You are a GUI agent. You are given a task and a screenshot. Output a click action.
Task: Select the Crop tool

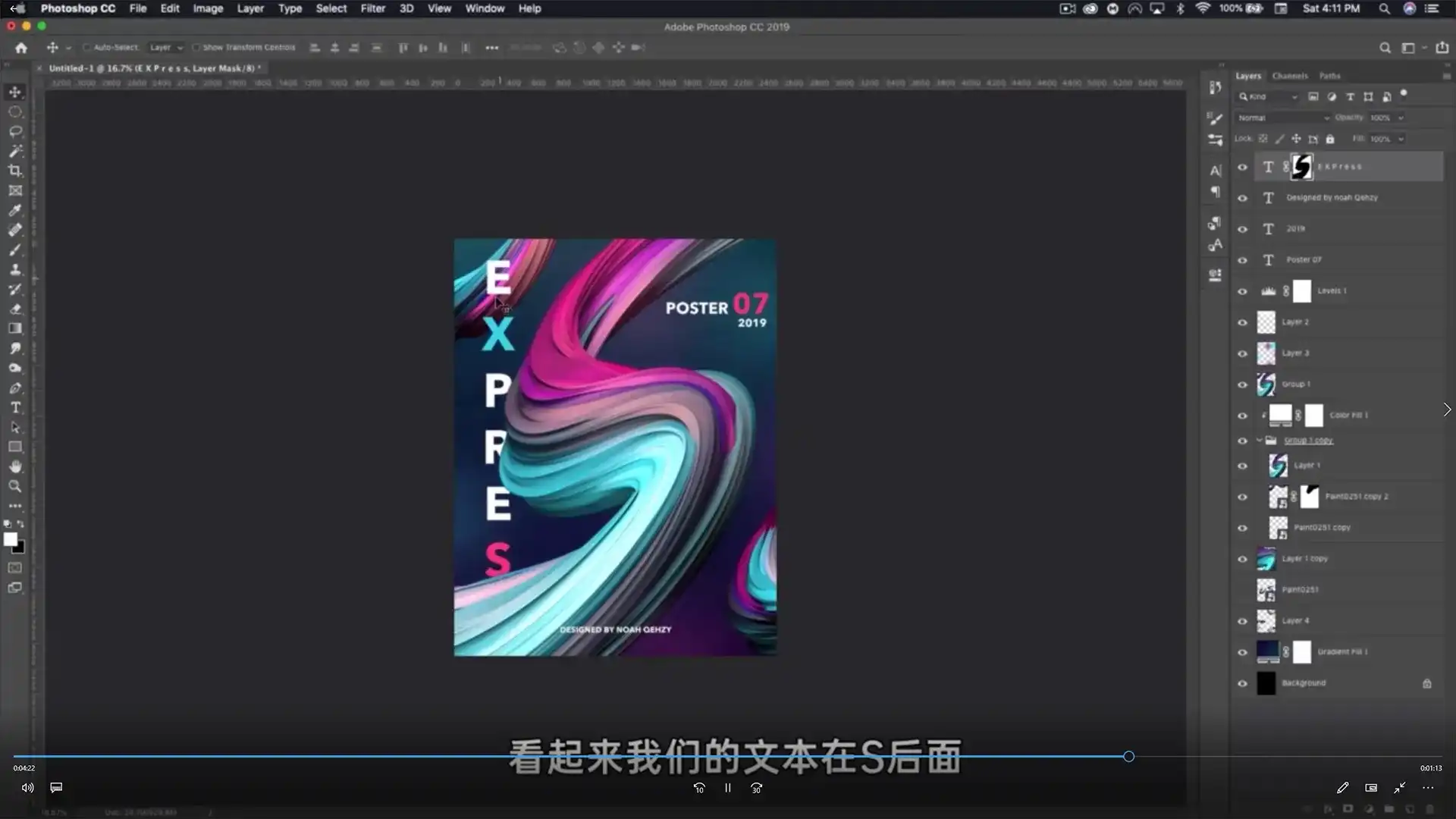pyautogui.click(x=15, y=170)
